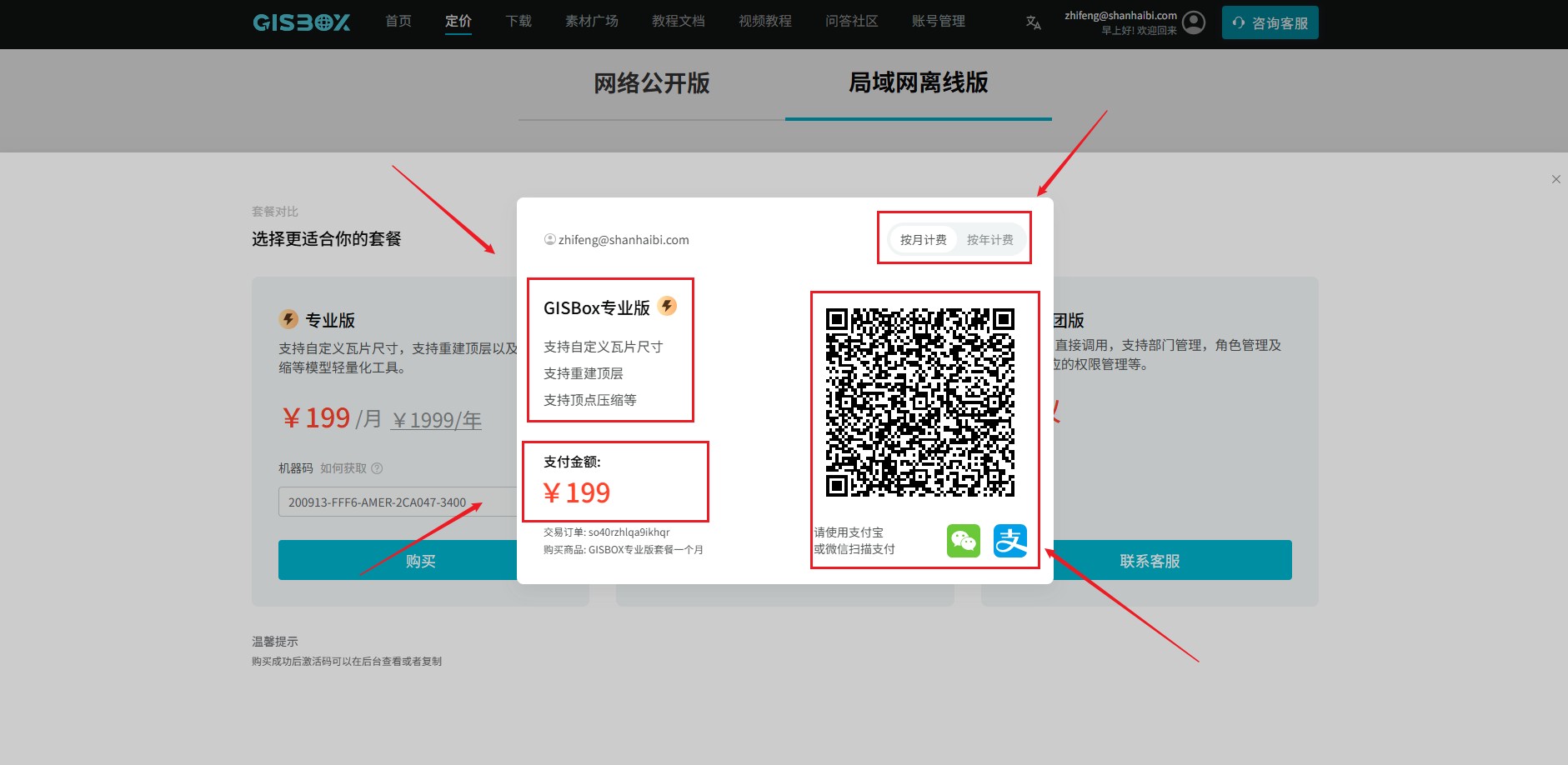
Task: Click the zhifeng@shanhaibi.com header account email
Action: point(1120,15)
